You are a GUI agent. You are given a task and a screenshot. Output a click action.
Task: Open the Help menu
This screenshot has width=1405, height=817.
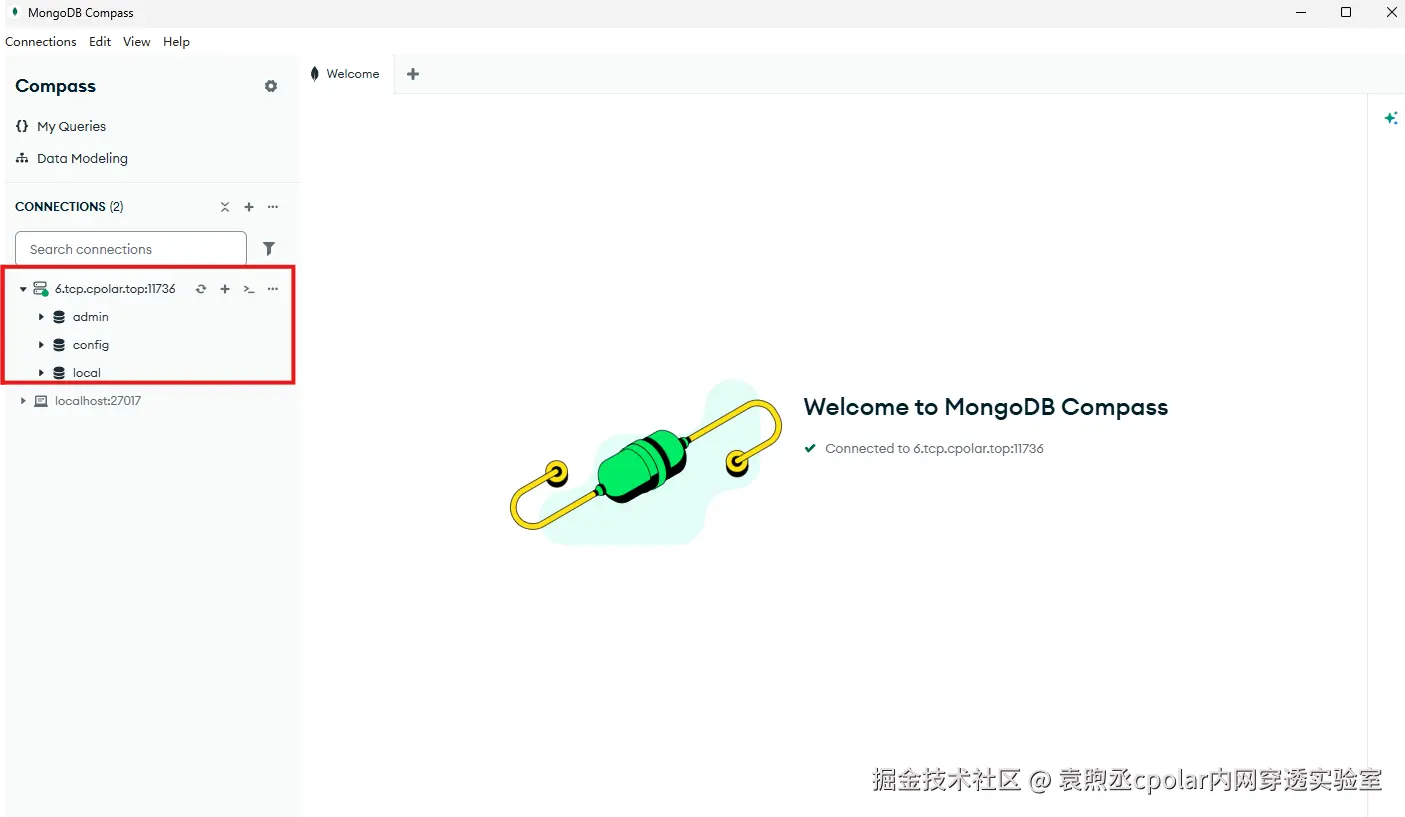177,42
